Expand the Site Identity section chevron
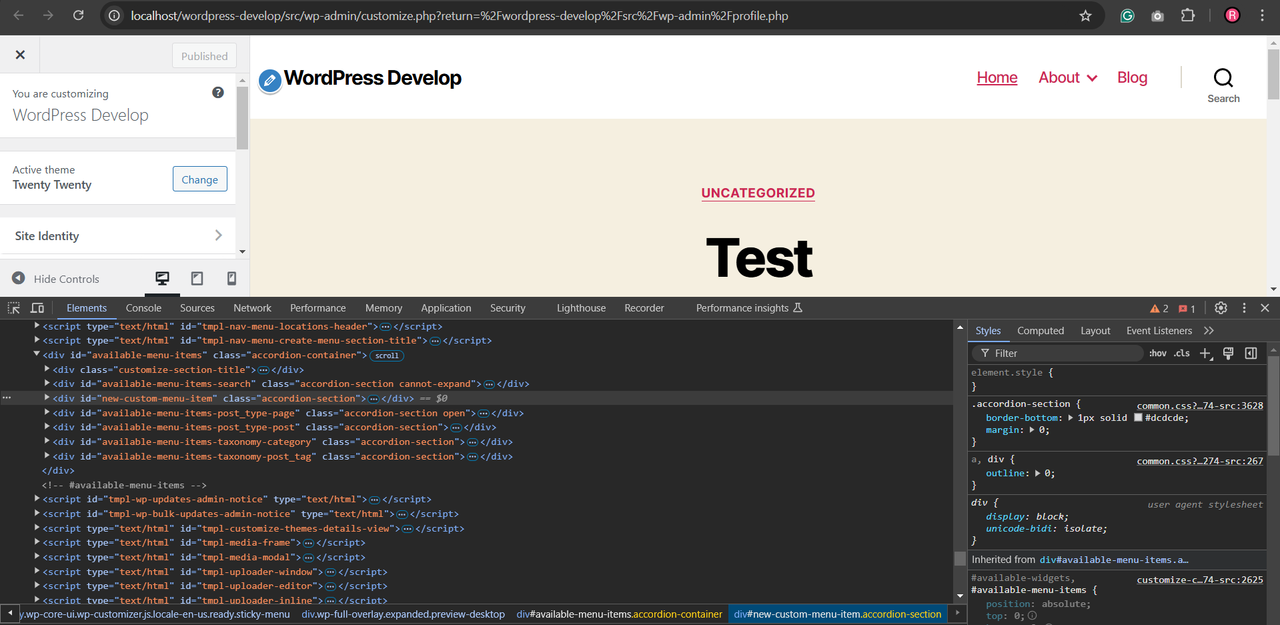 219,236
